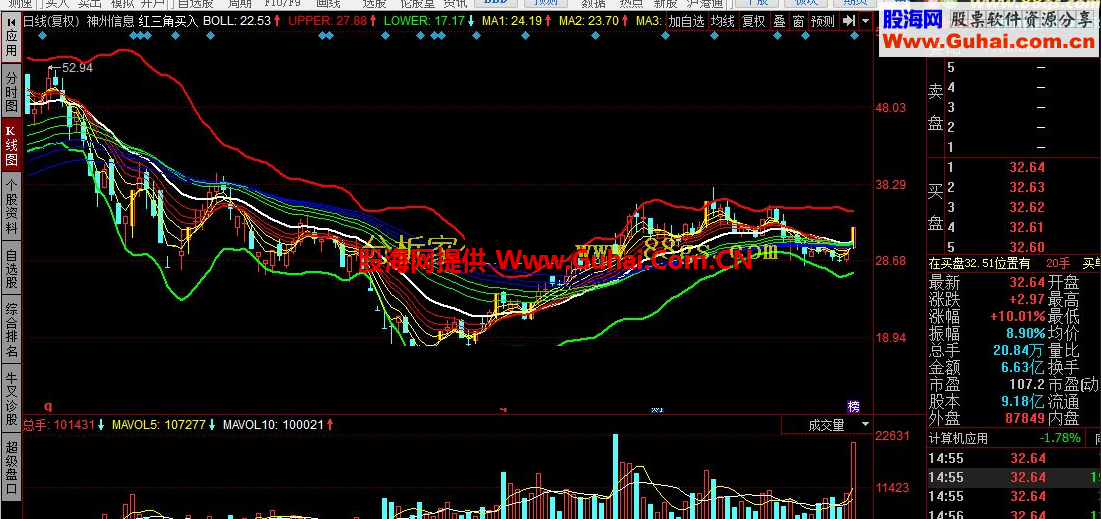Click the 预测 button in the chart header
The width and height of the screenshot is (1101, 519).
(x=822, y=21)
